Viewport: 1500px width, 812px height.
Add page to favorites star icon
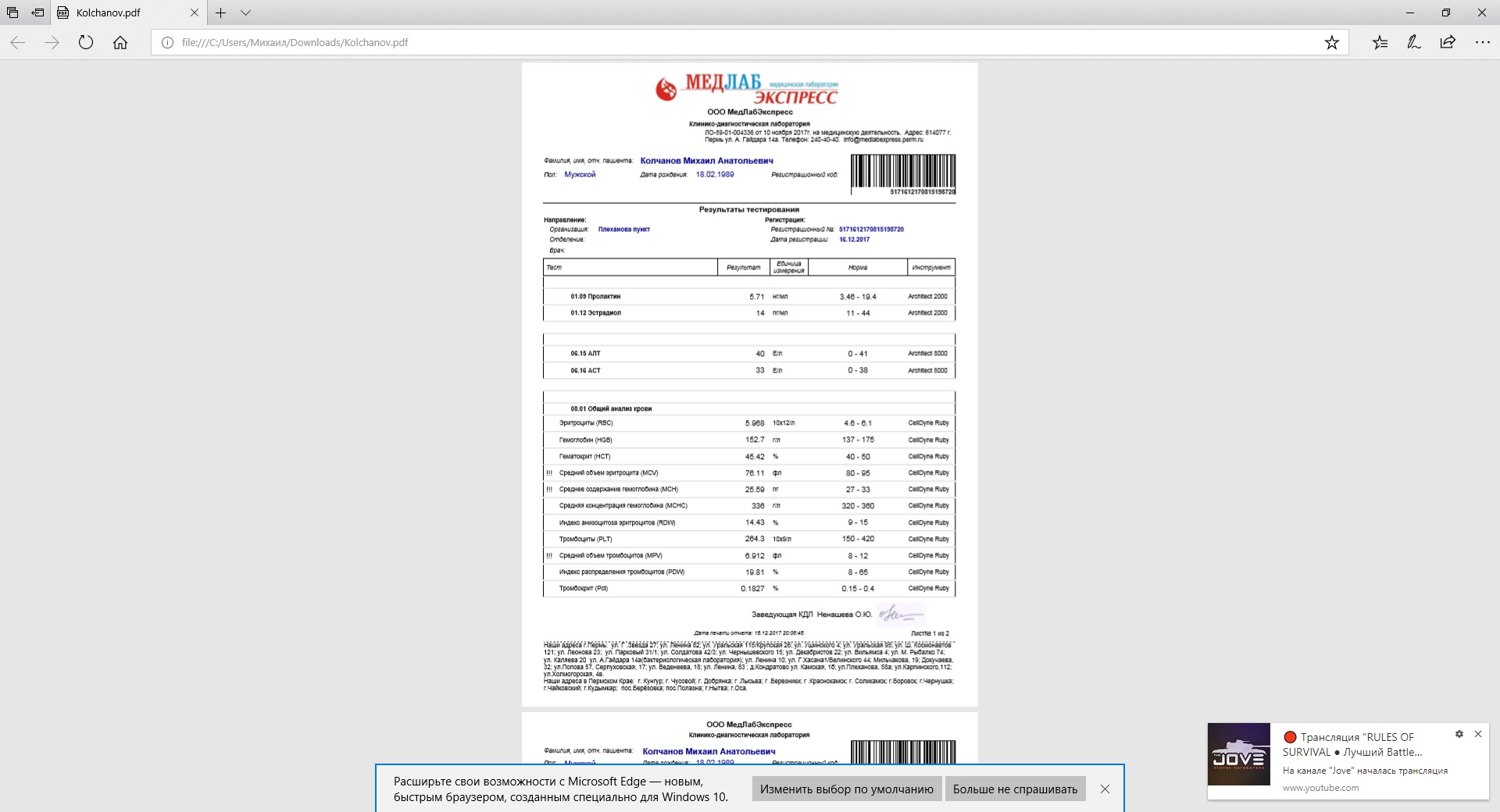(x=1331, y=43)
